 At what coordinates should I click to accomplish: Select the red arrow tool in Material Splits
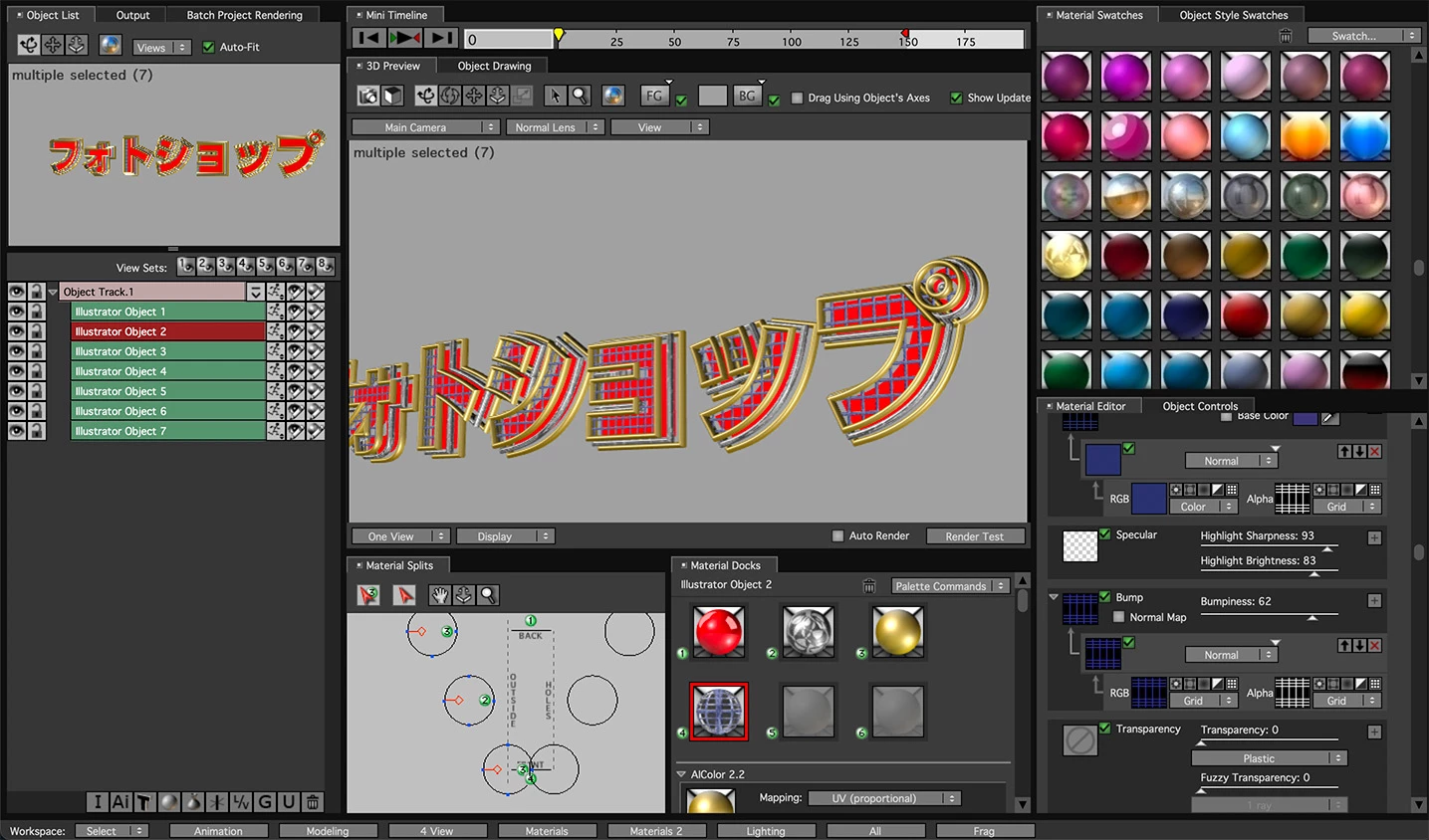click(x=404, y=594)
